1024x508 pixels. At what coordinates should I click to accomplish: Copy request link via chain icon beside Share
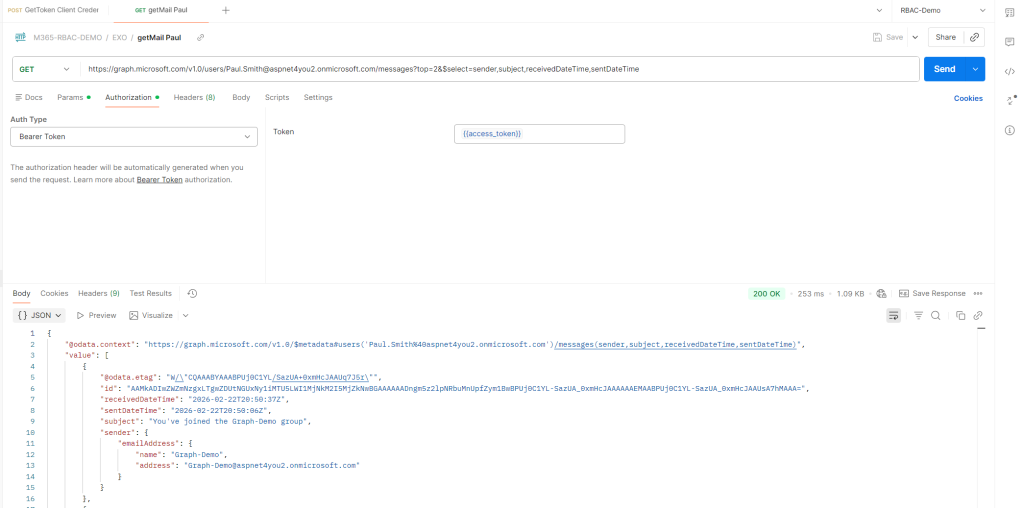tap(975, 37)
